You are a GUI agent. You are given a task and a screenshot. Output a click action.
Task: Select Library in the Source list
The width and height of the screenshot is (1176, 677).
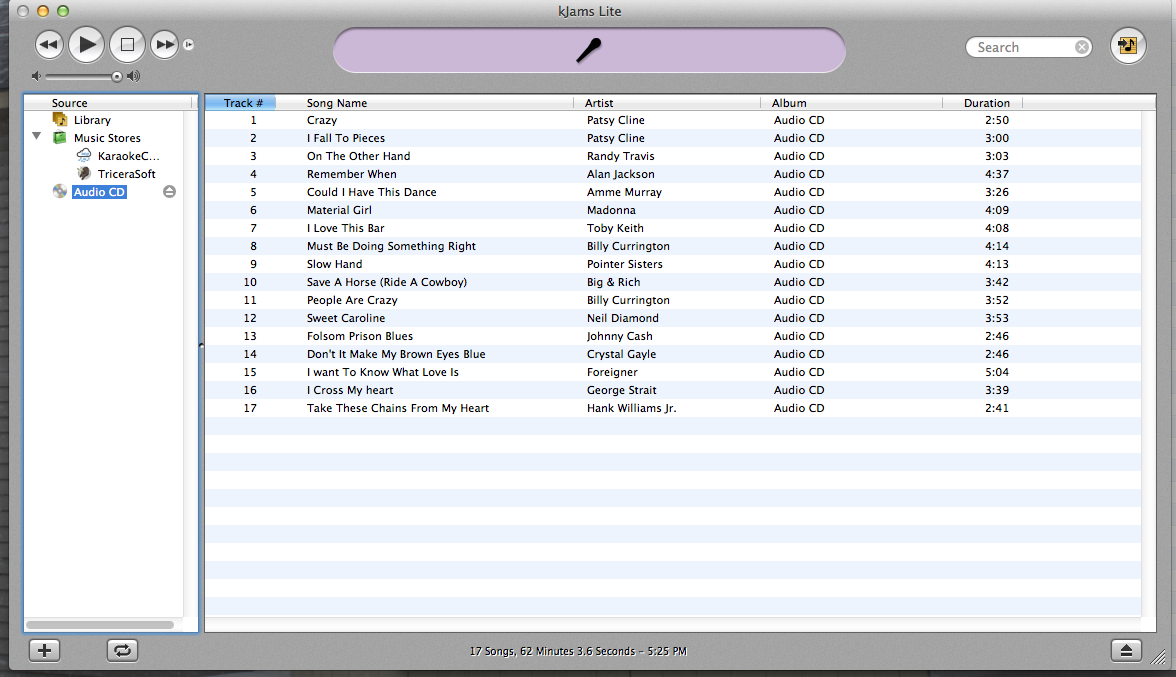[x=92, y=120]
